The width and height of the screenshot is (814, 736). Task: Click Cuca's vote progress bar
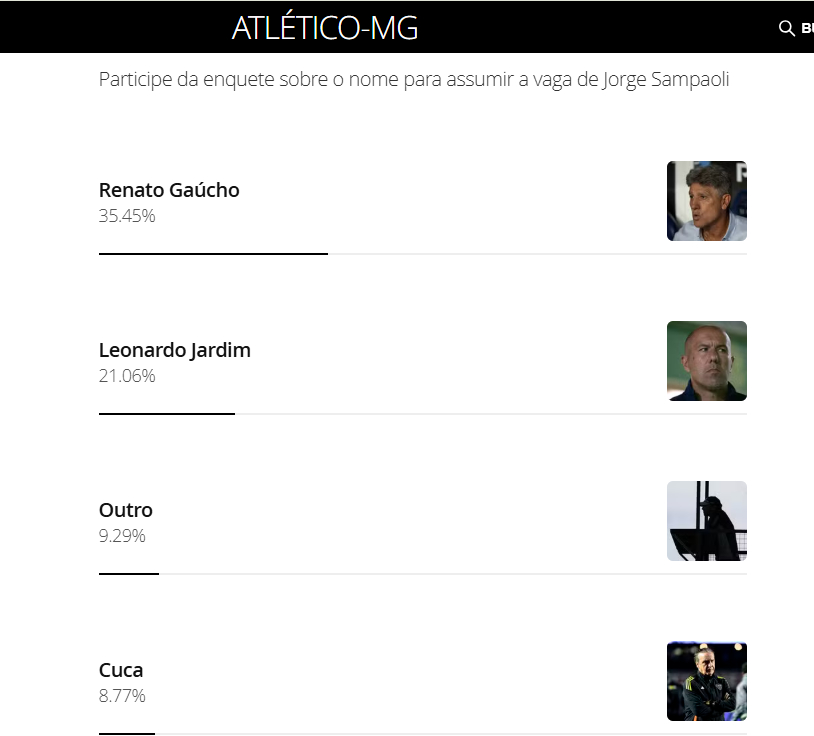pyautogui.click(x=127, y=733)
